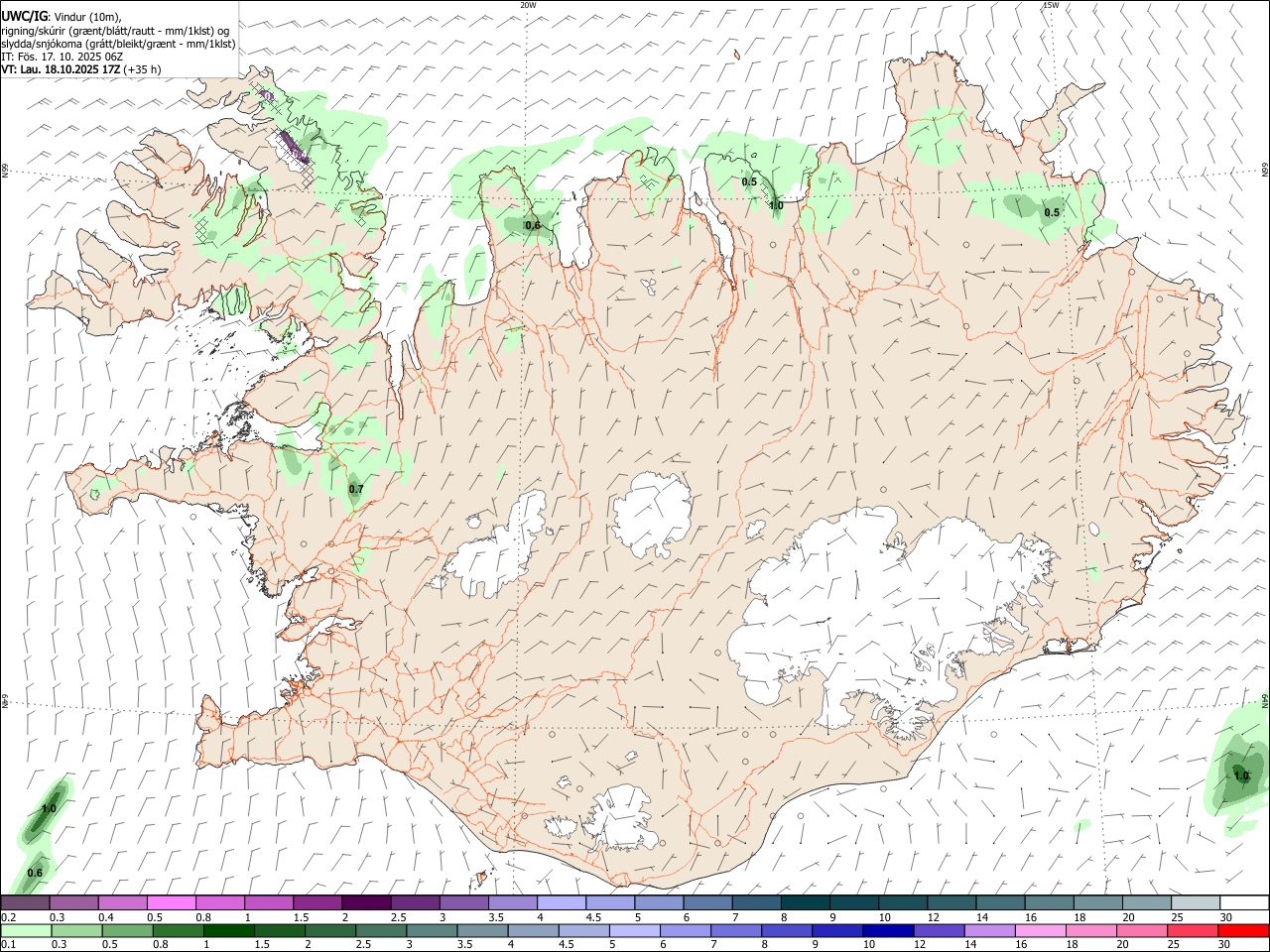Pick the dark purple 2 swatch in snow scale

click(x=365, y=903)
